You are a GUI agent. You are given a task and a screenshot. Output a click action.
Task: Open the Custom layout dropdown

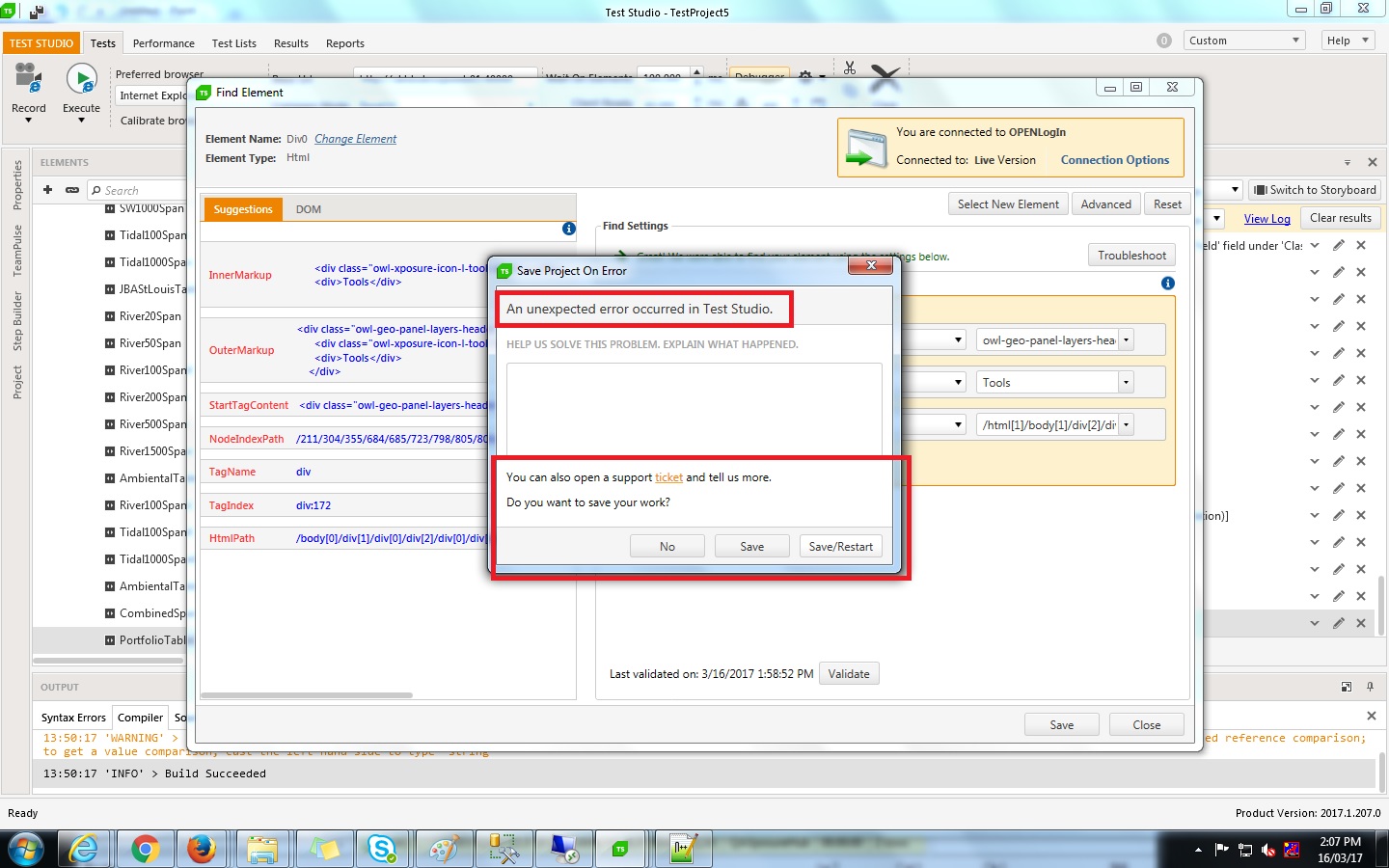[1243, 41]
